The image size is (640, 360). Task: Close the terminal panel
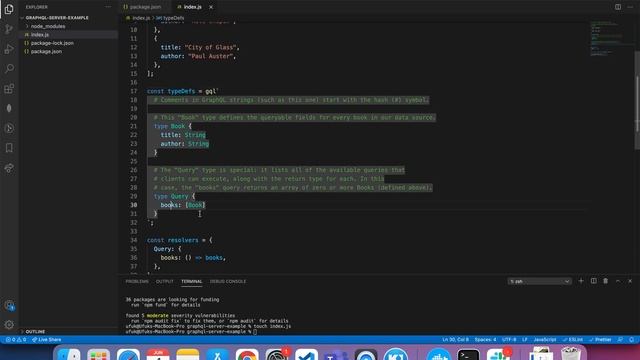point(630,281)
